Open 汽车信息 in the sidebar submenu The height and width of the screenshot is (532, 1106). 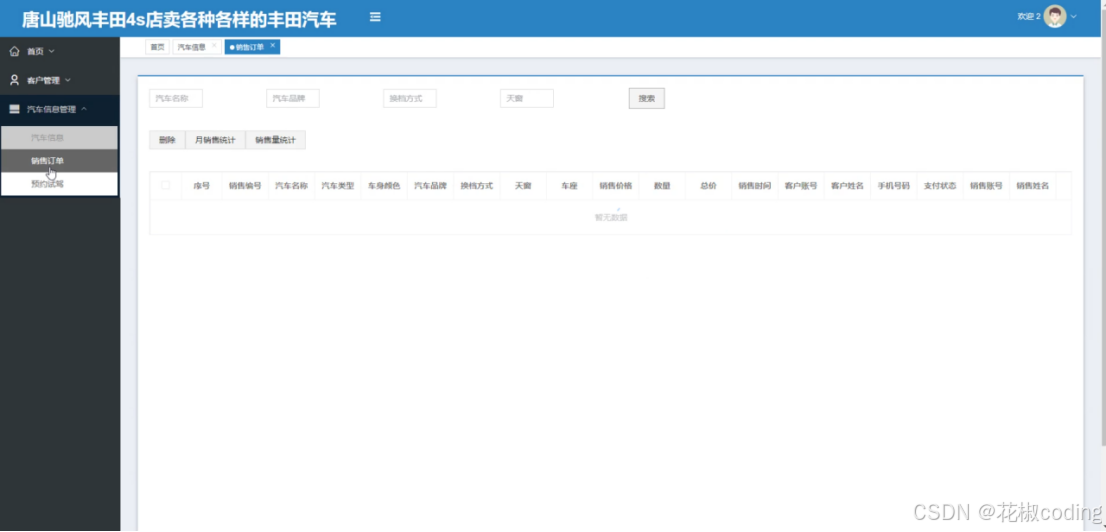59,138
